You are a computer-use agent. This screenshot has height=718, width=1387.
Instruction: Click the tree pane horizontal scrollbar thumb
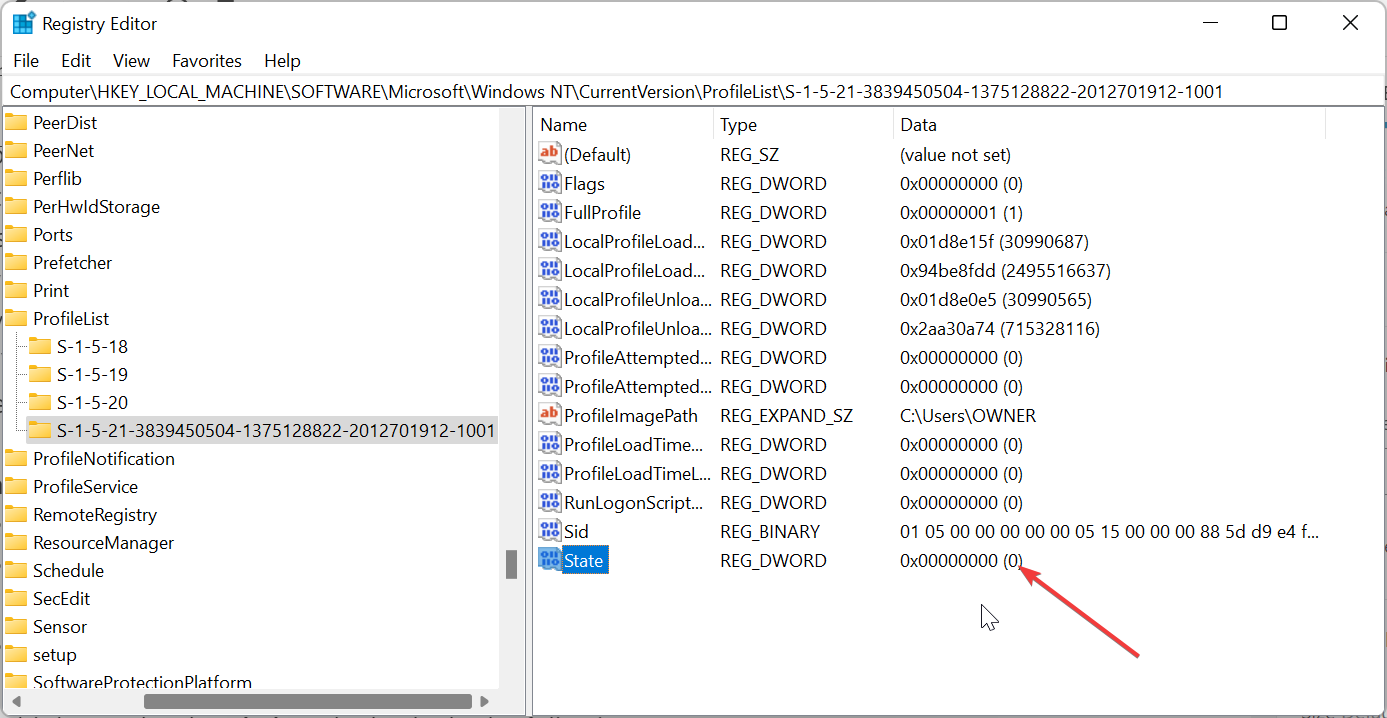click(308, 702)
